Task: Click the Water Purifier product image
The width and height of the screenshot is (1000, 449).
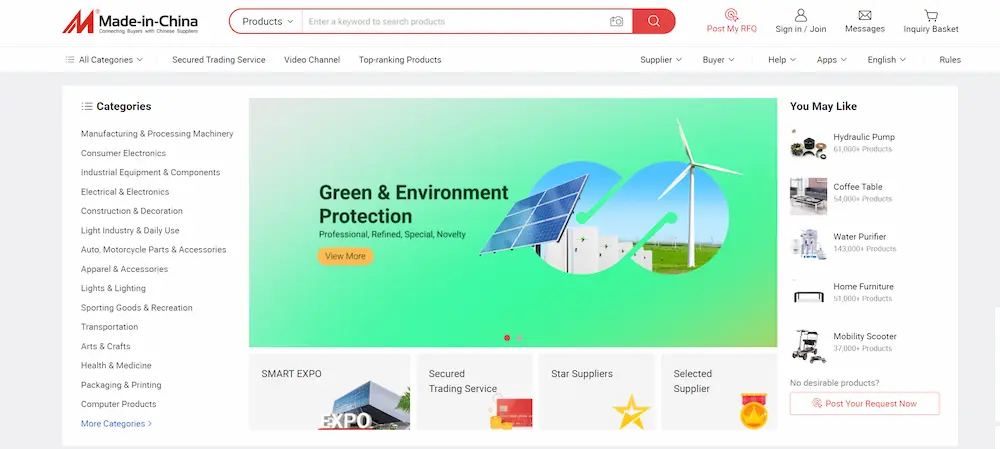Action: coord(809,244)
